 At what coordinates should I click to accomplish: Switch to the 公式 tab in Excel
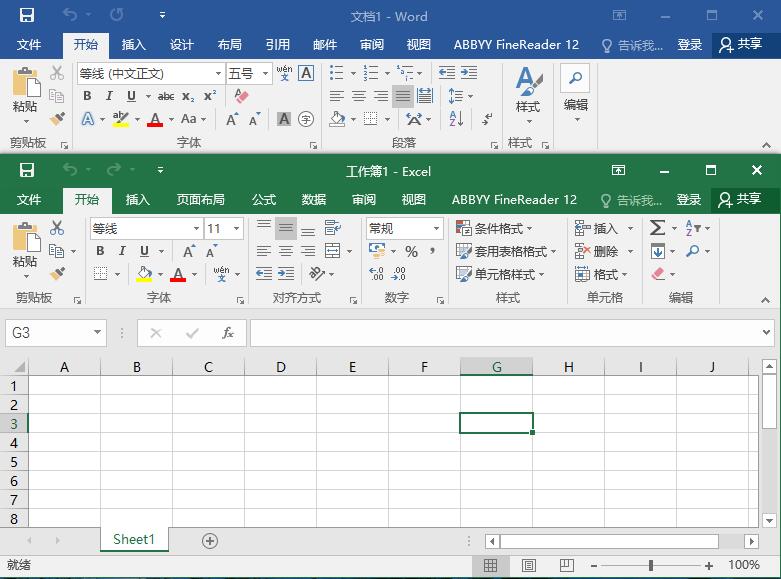[264, 199]
